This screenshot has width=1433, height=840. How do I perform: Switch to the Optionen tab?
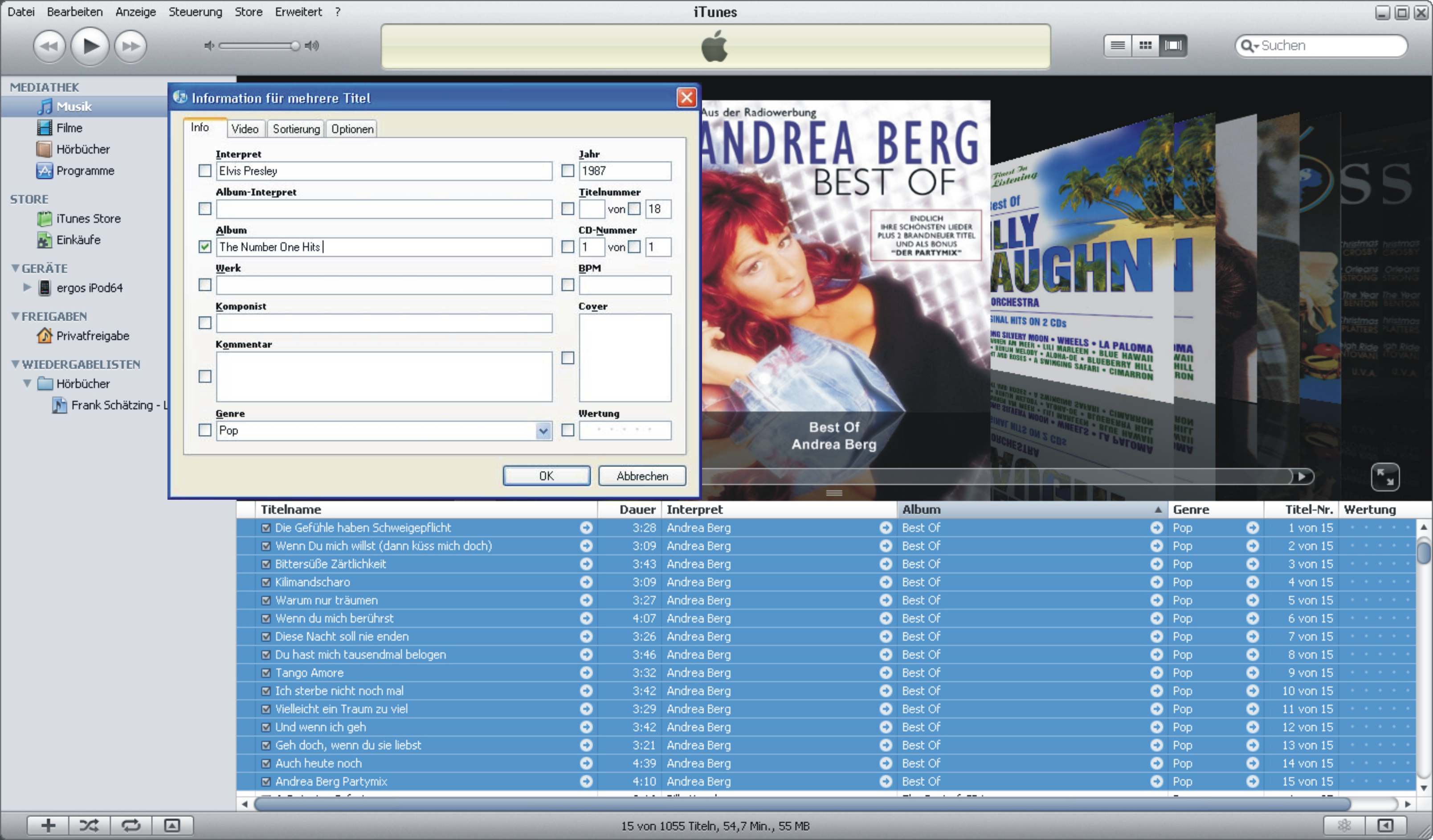[x=352, y=129]
